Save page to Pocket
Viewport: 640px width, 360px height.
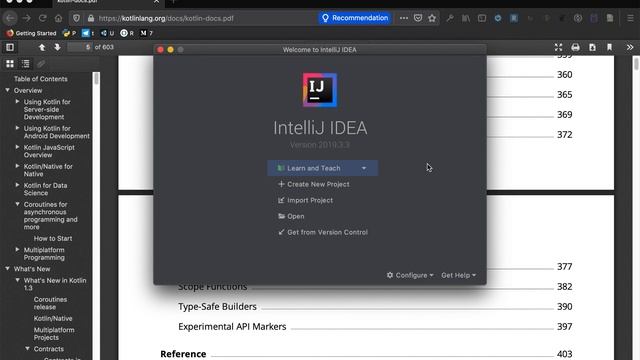418,18
